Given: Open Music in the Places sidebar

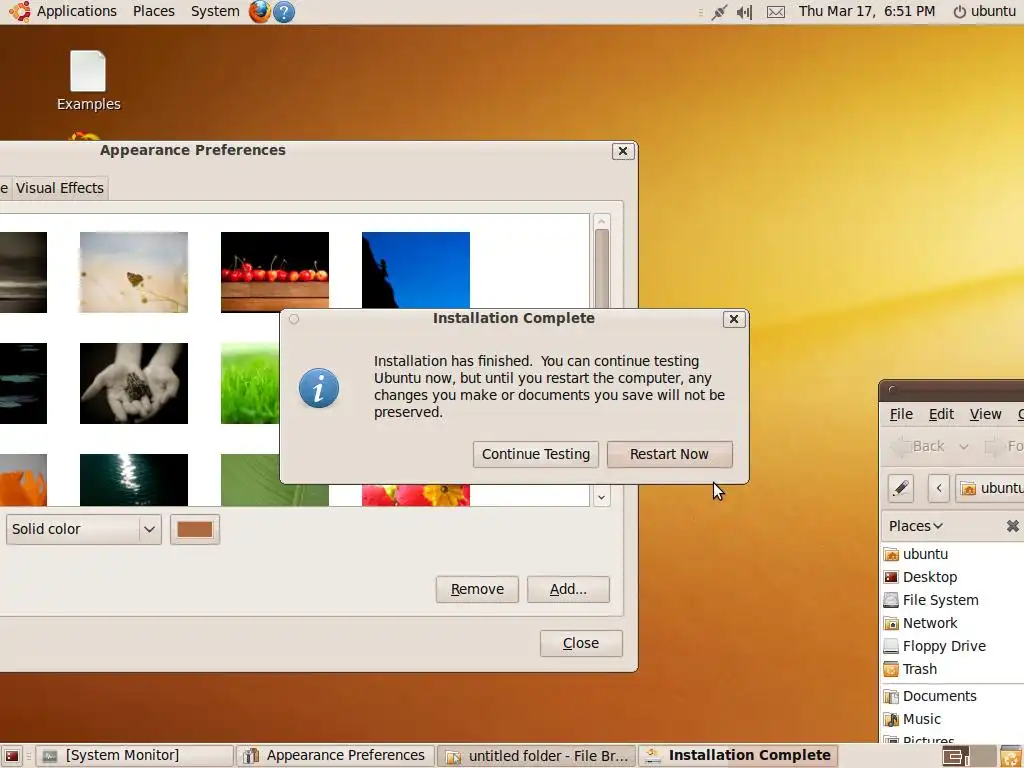Looking at the screenshot, I should tap(912, 719).
